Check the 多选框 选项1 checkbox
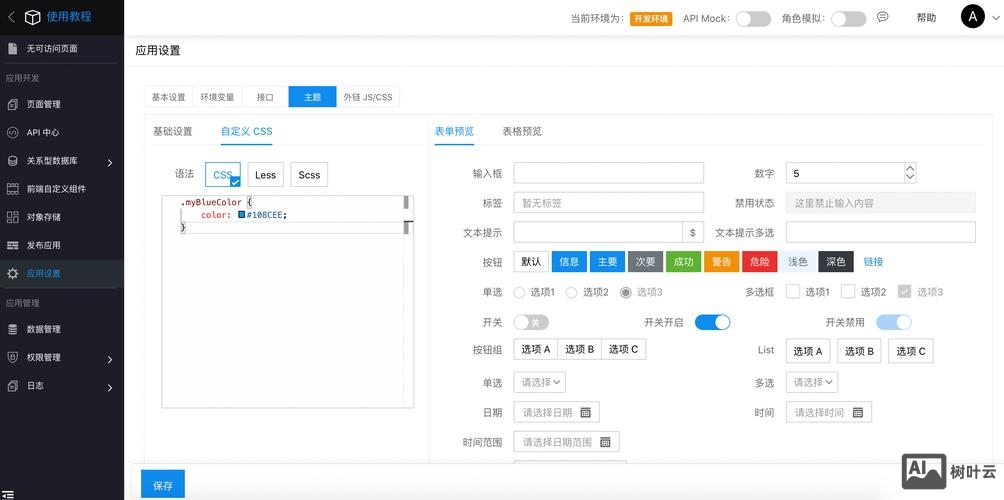Viewport: 1004px width, 500px height. 793,292
